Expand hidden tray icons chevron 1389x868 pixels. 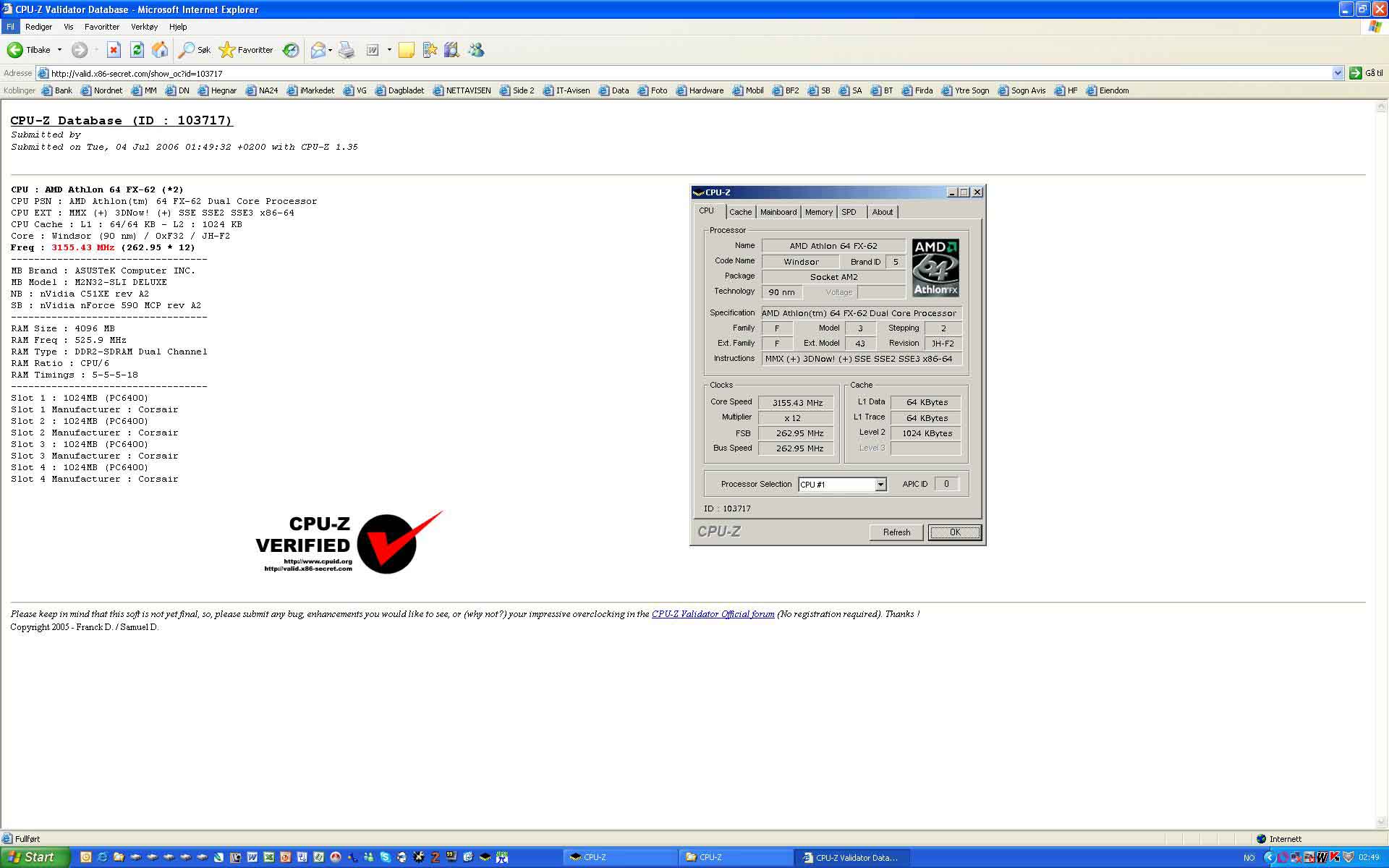[x=1269, y=857]
